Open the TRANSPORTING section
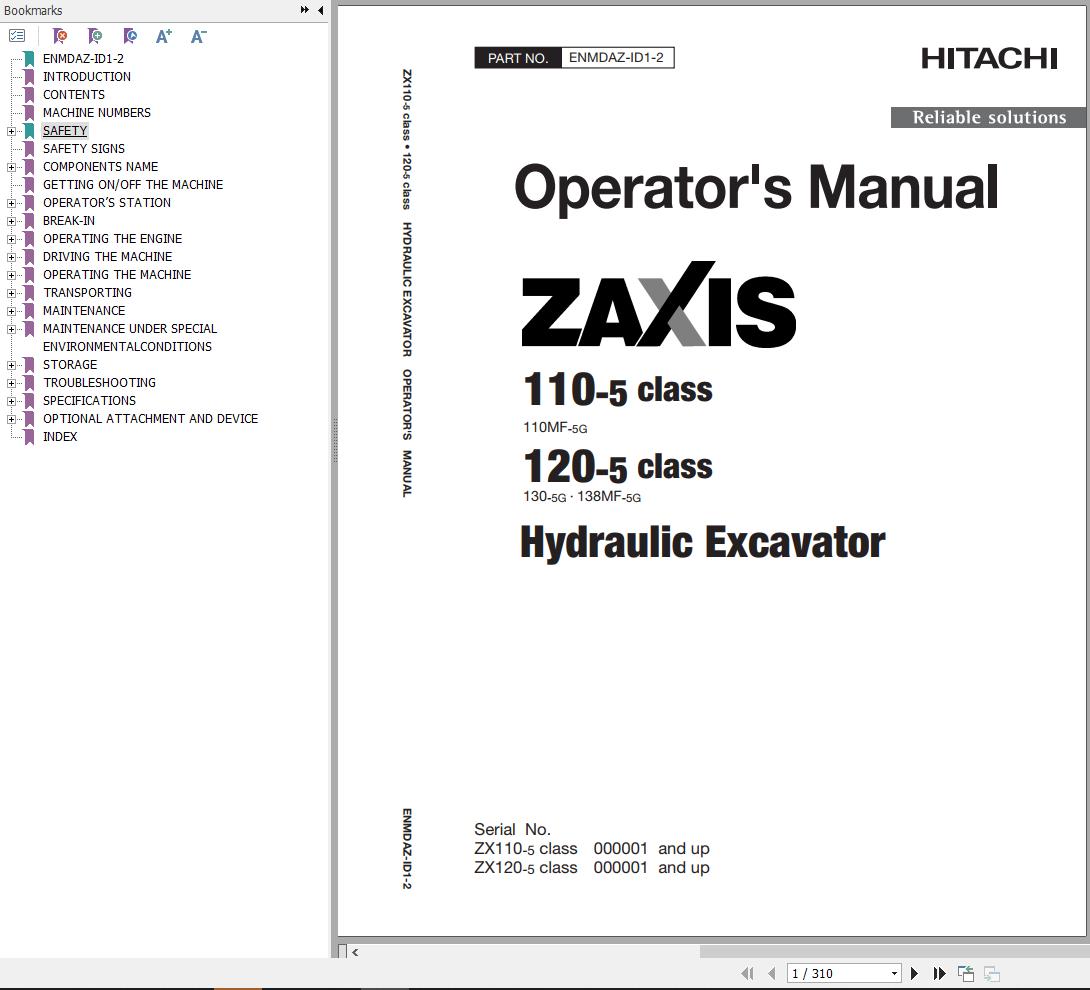The width and height of the screenshot is (1090, 990). [88, 293]
